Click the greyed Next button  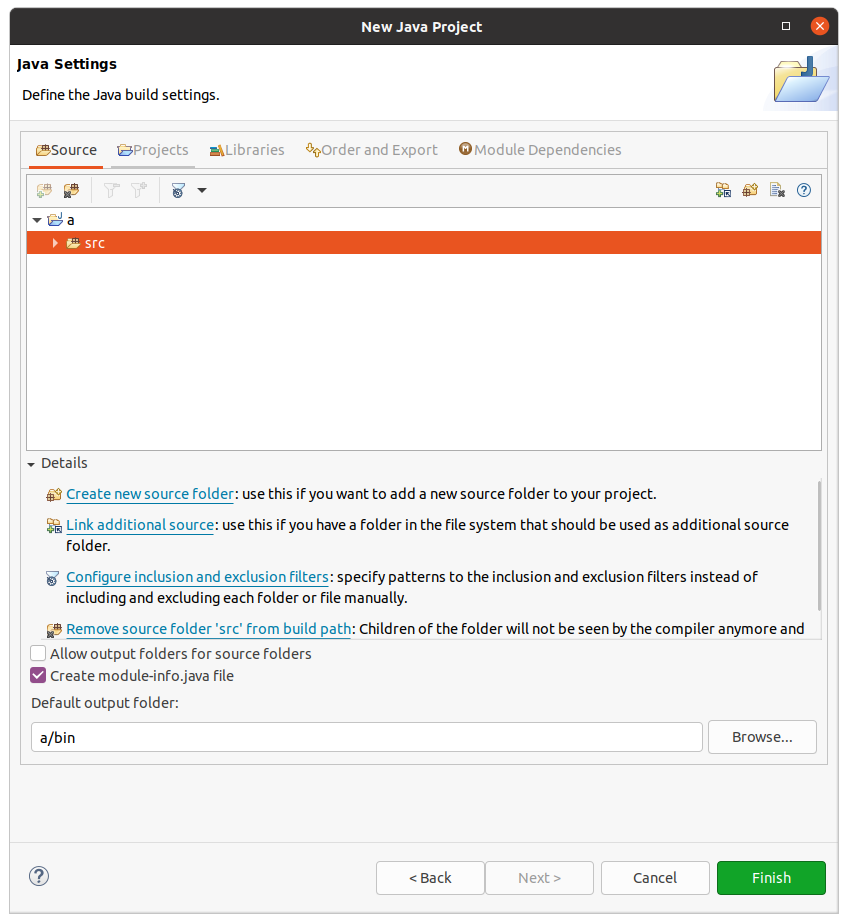(539, 878)
